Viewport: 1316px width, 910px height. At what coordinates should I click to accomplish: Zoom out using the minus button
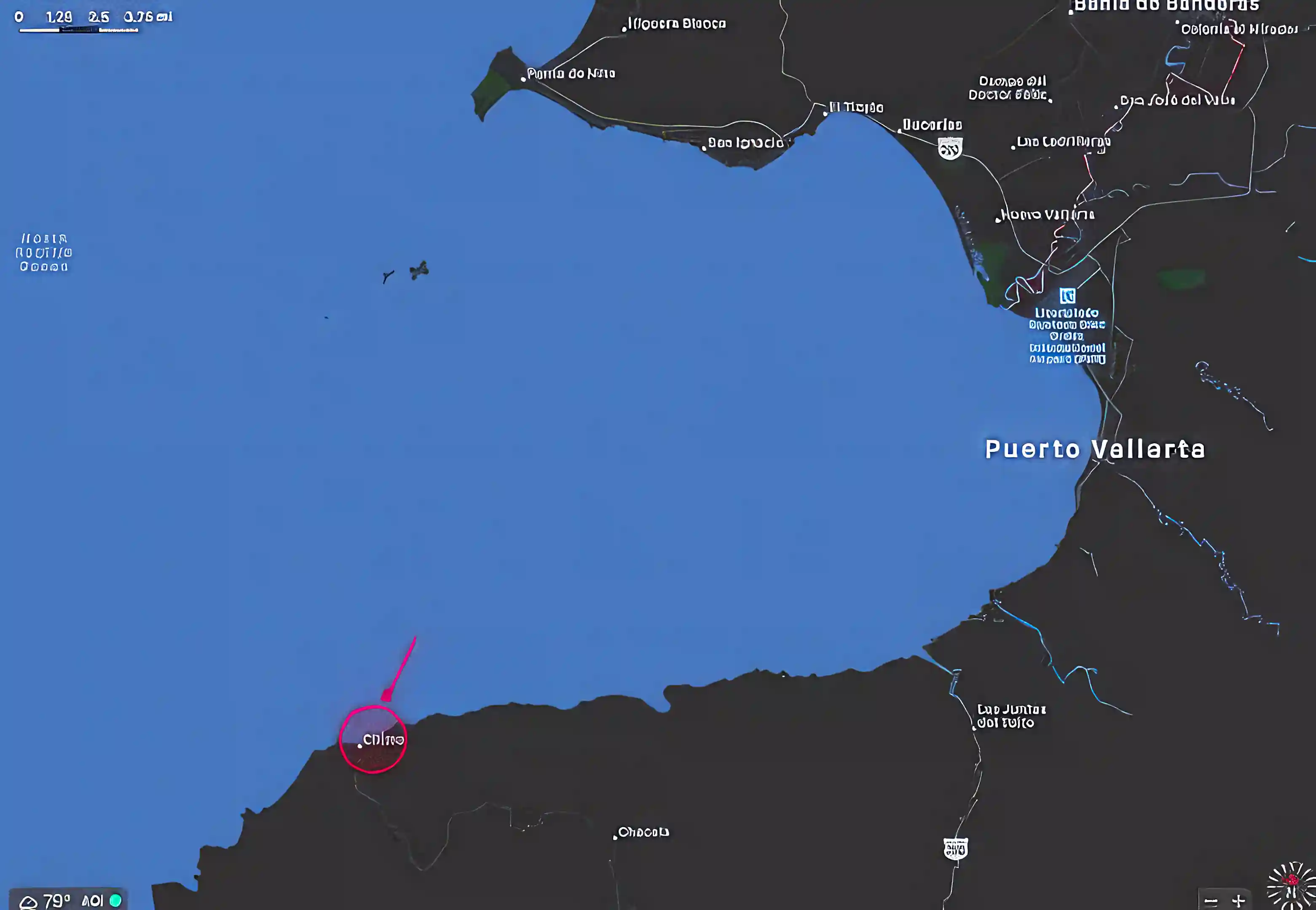pyautogui.click(x=1211, y=902)
